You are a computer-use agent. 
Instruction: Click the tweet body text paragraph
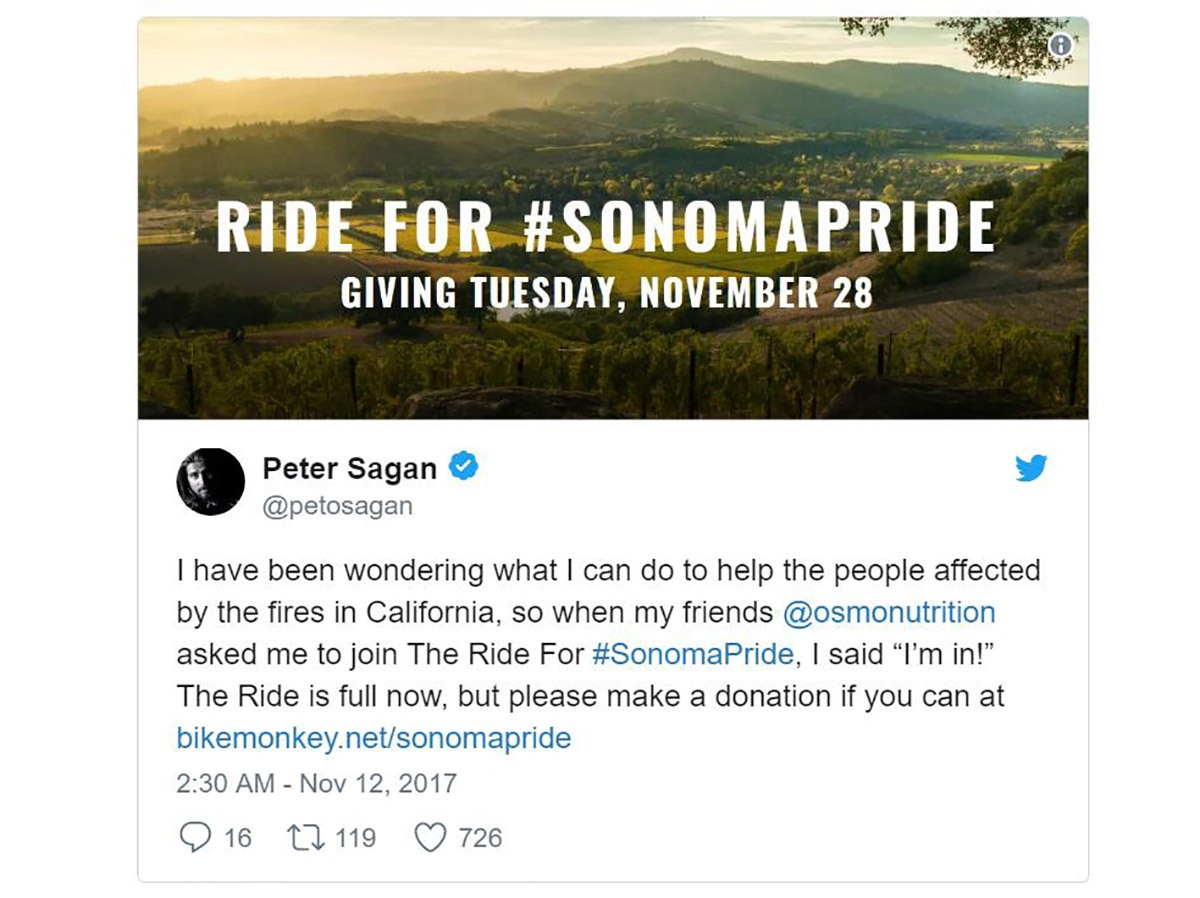click(609, 654)
